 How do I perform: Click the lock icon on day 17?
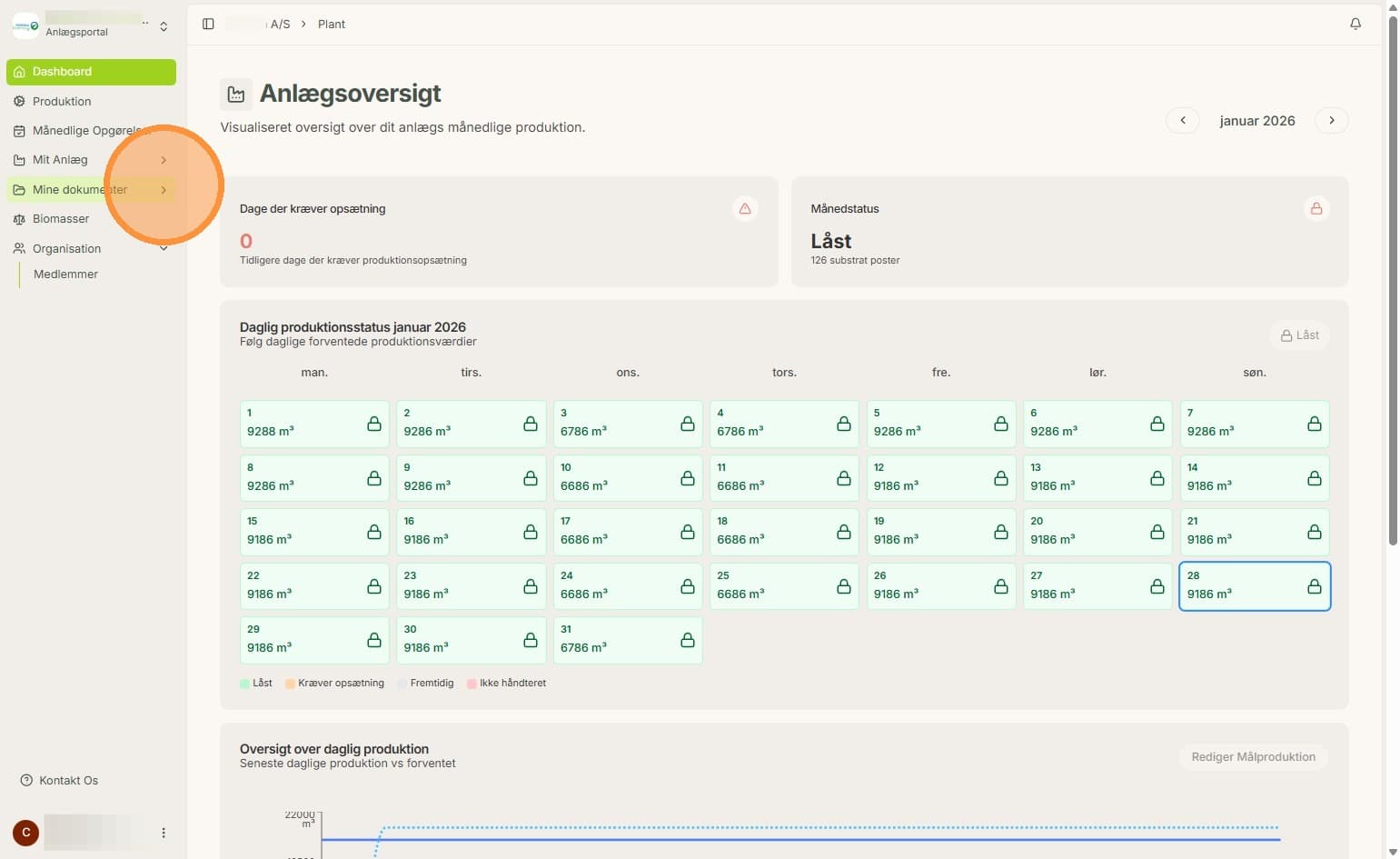tap(688, 532)
